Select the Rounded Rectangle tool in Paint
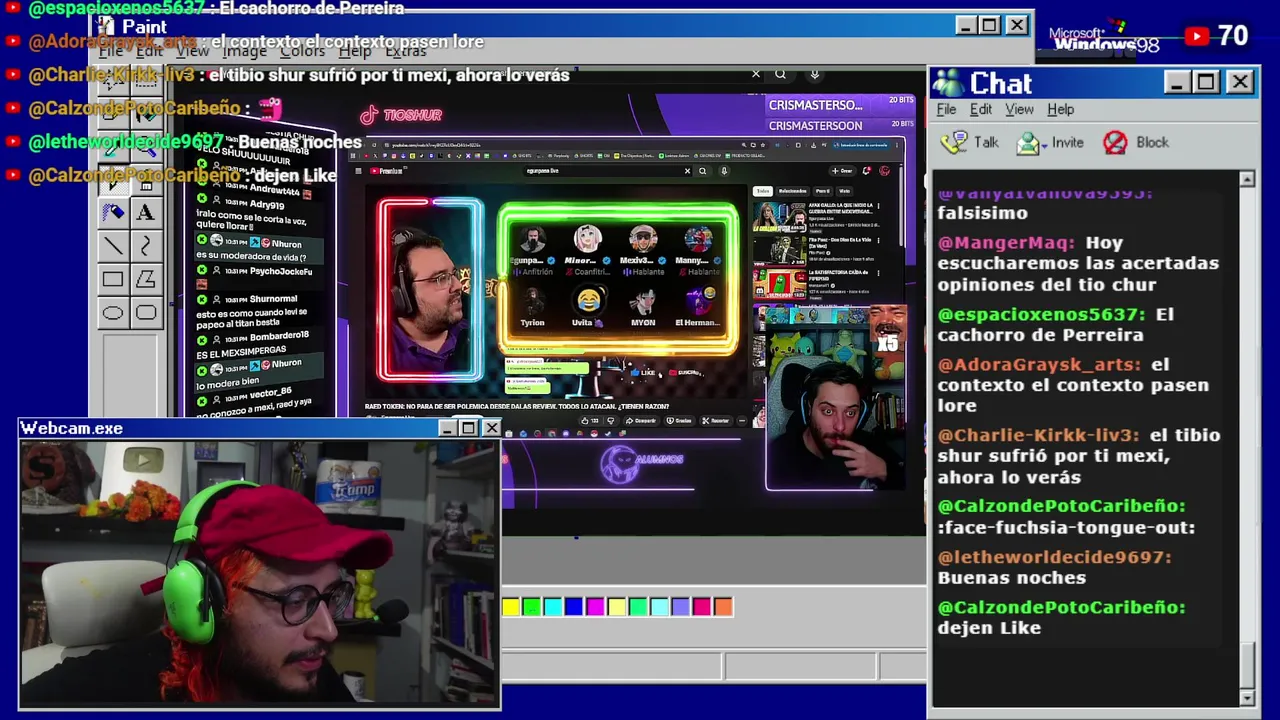This screenshot has width=1280, height=720. tap(145, 313)
